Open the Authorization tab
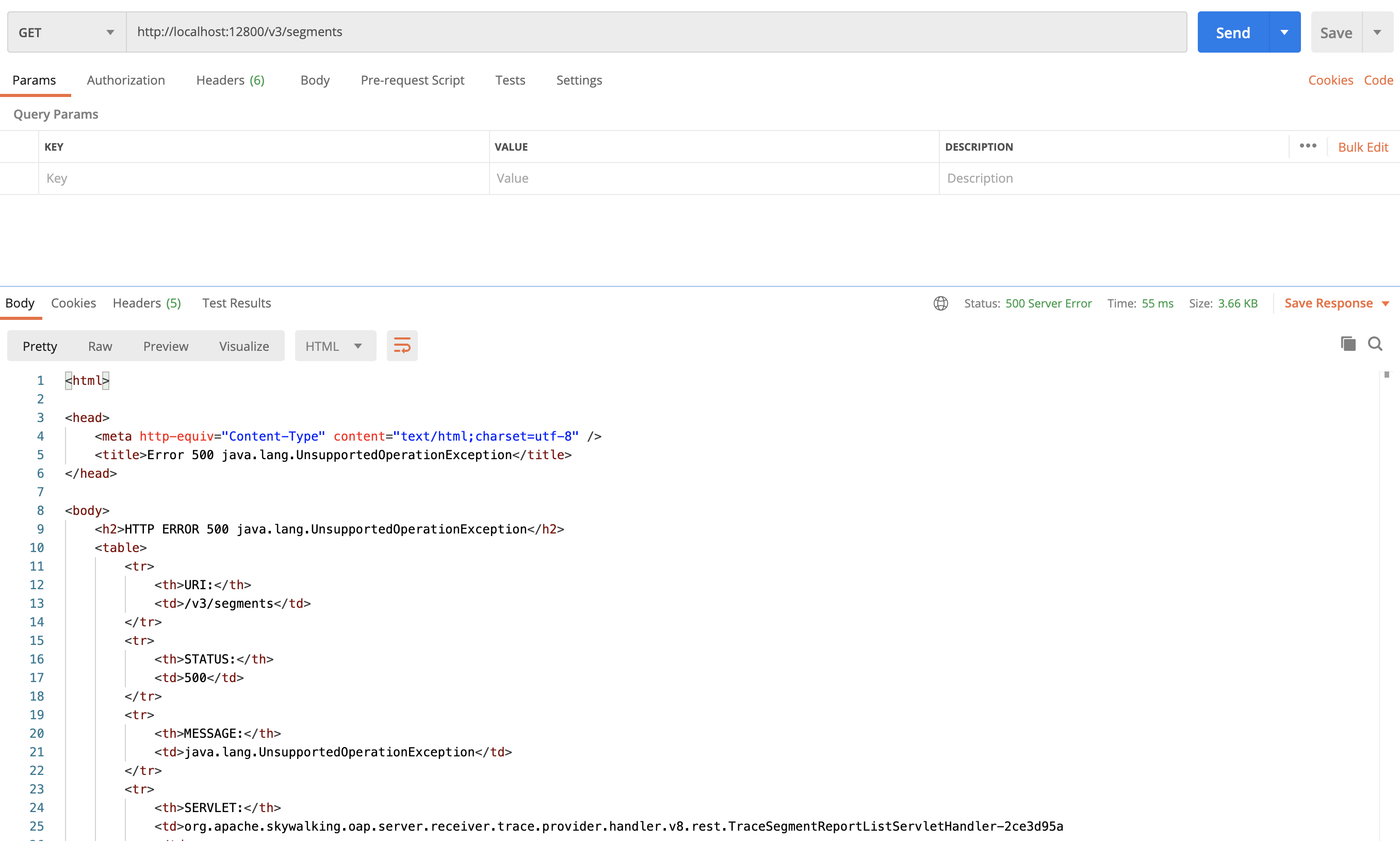Image resolution: width=1400 pixels, height=842 pixels. pos(126,80)
